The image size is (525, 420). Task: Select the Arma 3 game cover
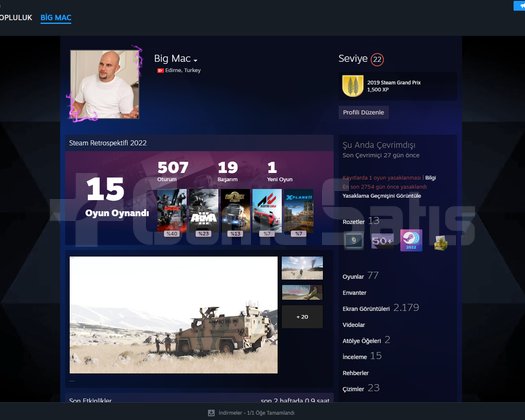[204, 211]
